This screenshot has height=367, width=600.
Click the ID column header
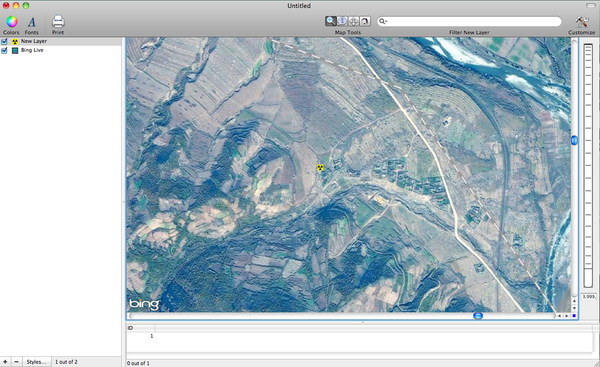coord(141,328)
